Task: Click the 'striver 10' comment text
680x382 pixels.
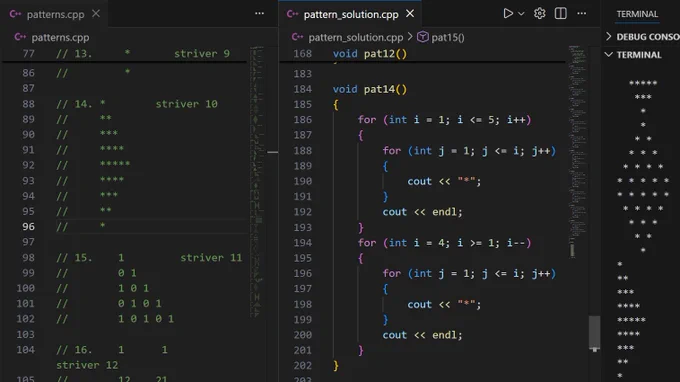Action: click(x=186, y=104)
